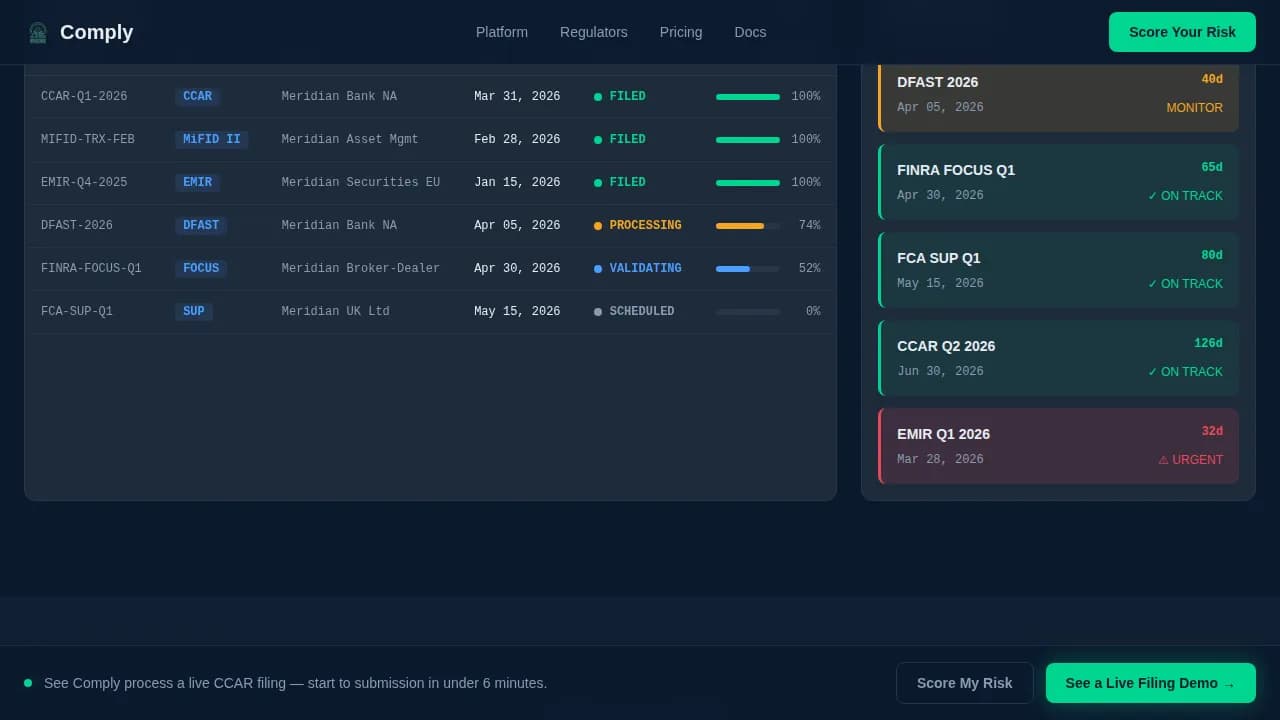Click the FOCUS tag badge
The image size is (1280, 720).
click(201, 268)
